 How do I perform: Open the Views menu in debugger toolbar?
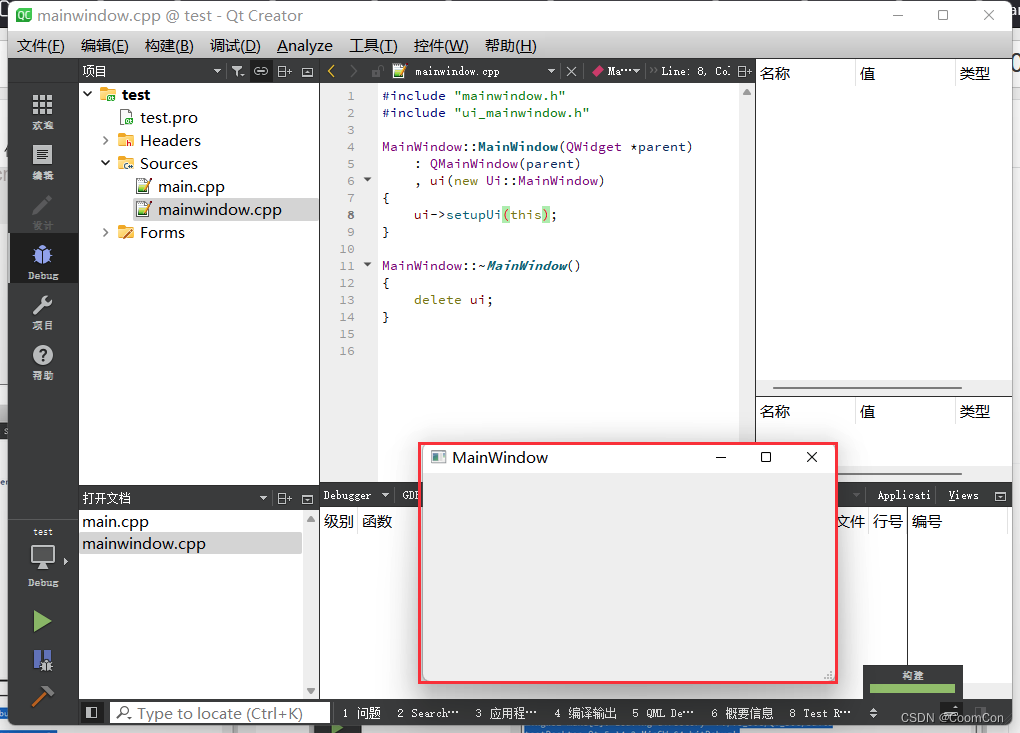click(x=963, y=496)
